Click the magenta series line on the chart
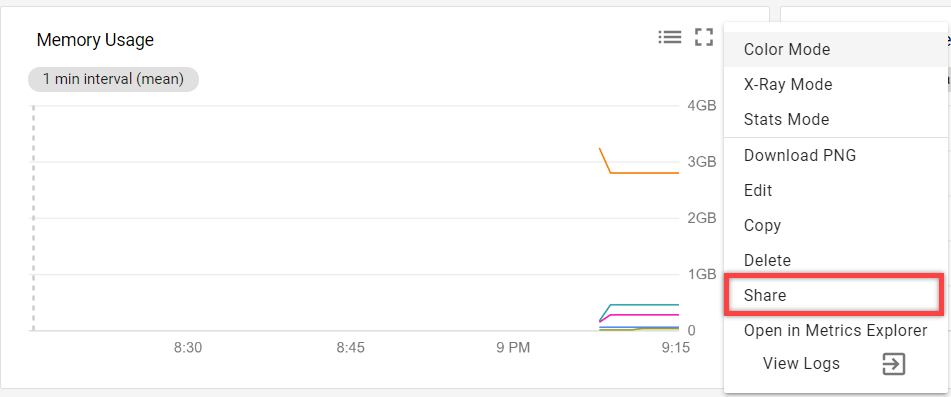Viewport: 951px width, 397px height. click(x=644, y=315)
